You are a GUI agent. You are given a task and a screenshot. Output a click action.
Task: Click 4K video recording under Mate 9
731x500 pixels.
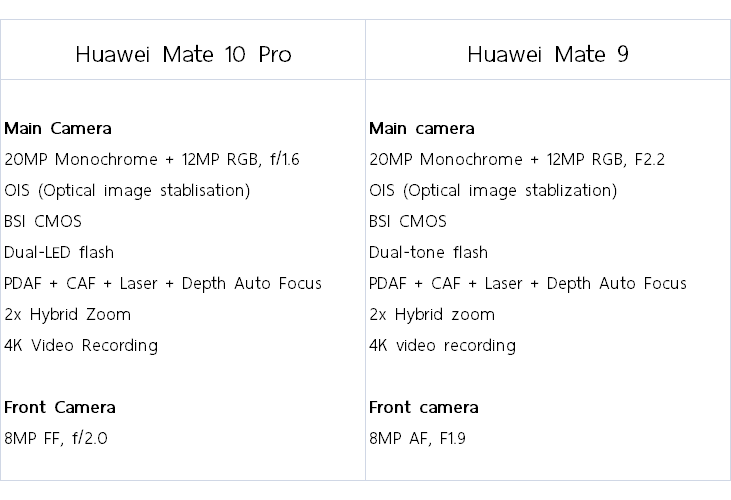442,345
